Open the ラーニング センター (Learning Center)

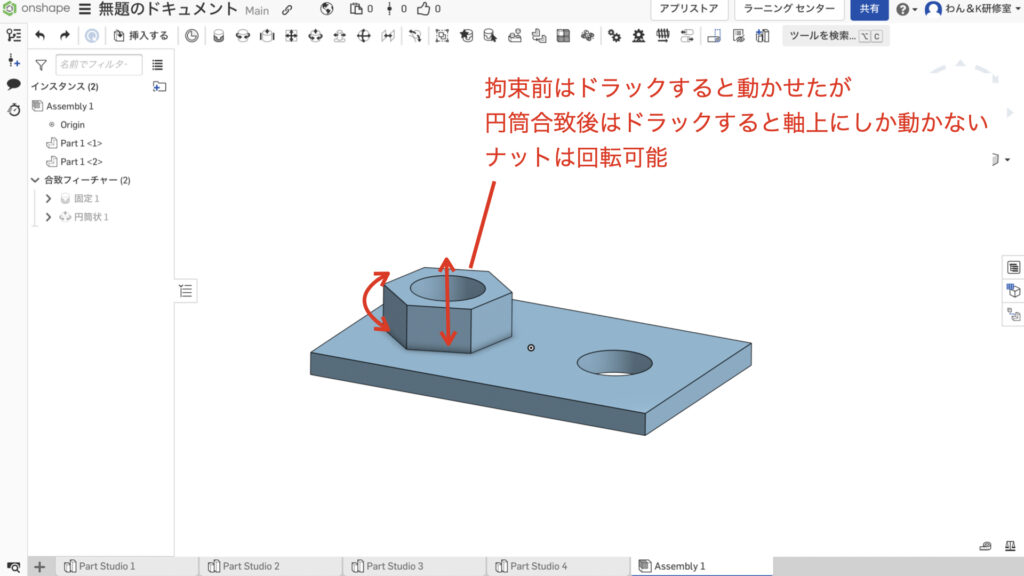coord(789,9)
